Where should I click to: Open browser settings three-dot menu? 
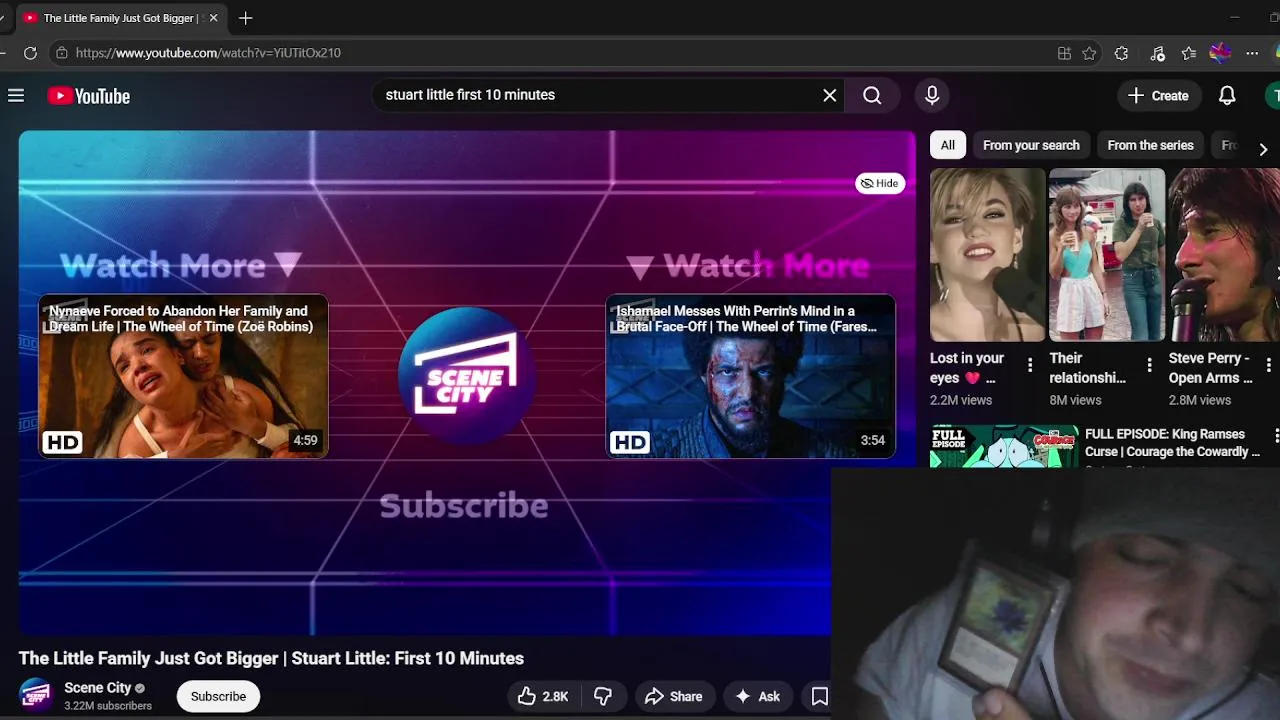pos(1252,53)
